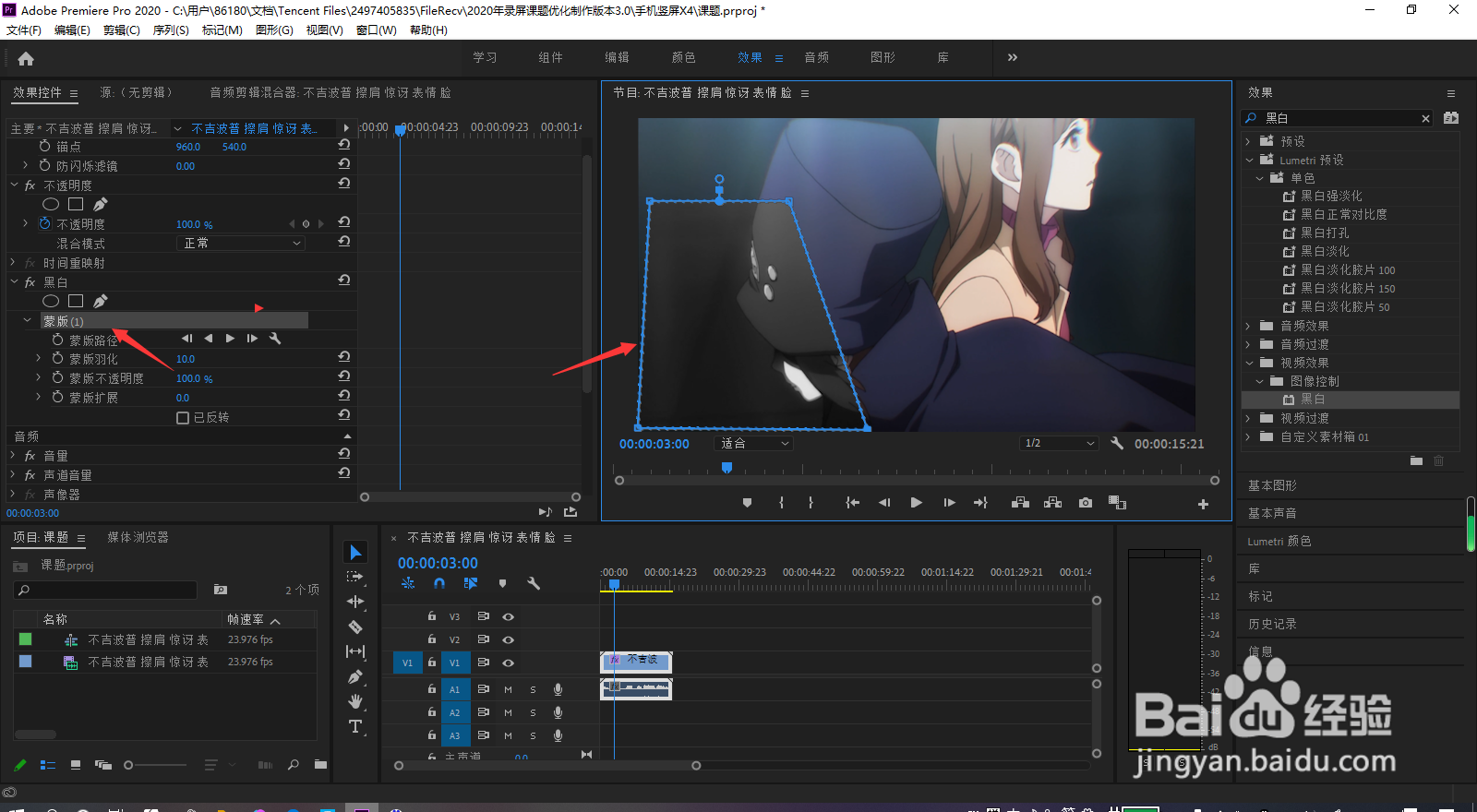Create 4-point polygon mask under 黑白 effect
This screenshot has height=812, width=1477.
coord(76,301)
